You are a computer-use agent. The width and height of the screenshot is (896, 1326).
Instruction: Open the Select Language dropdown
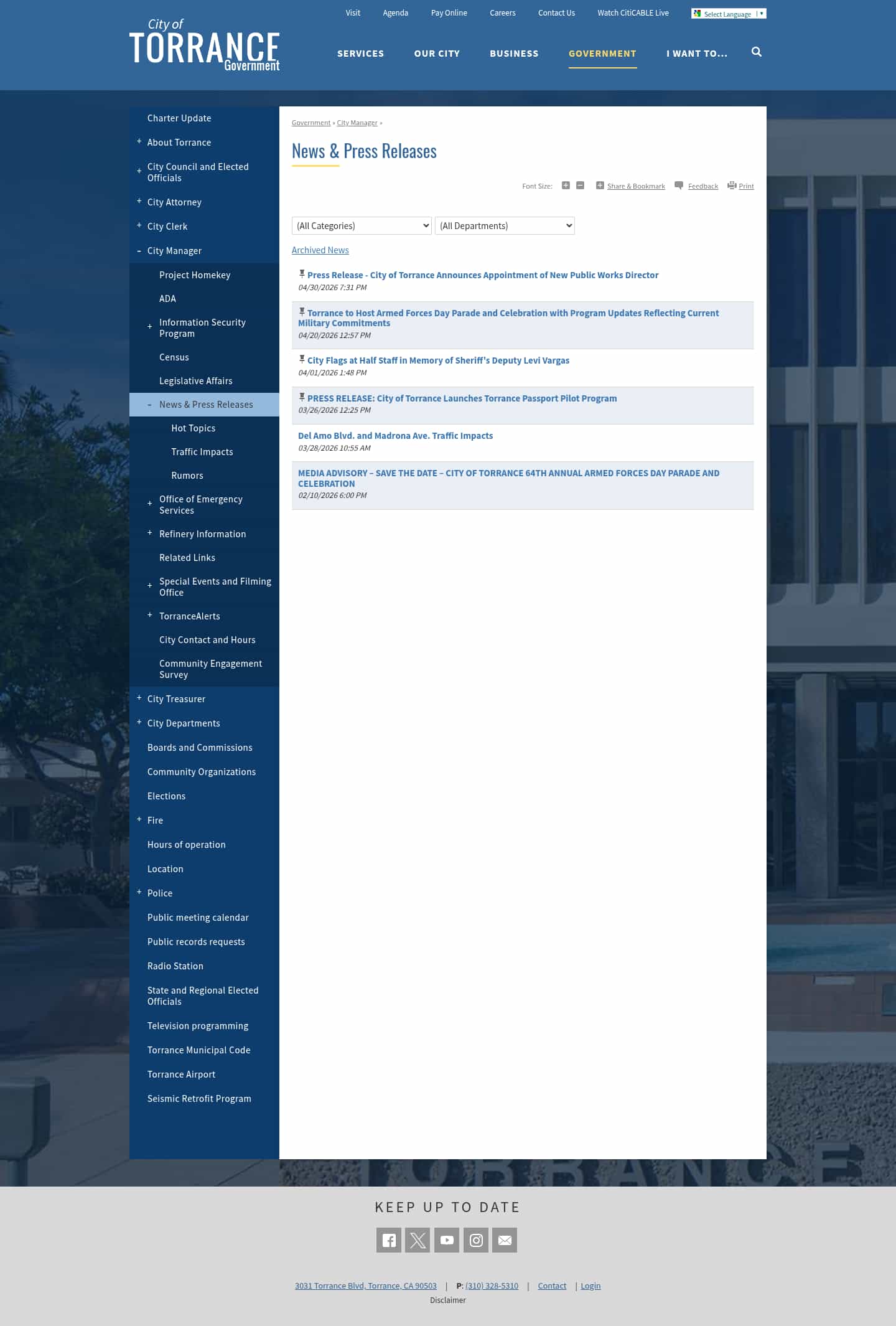tap(729, 14)
